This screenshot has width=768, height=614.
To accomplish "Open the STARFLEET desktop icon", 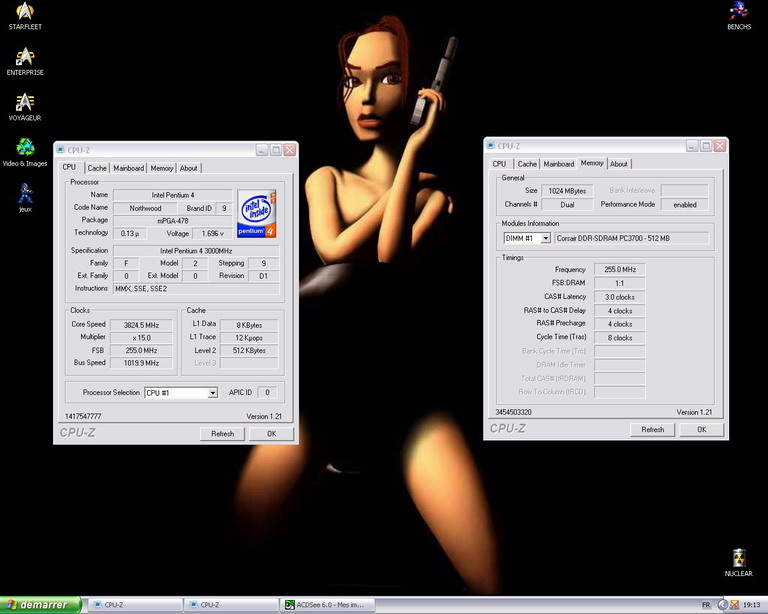I will 25,16.
